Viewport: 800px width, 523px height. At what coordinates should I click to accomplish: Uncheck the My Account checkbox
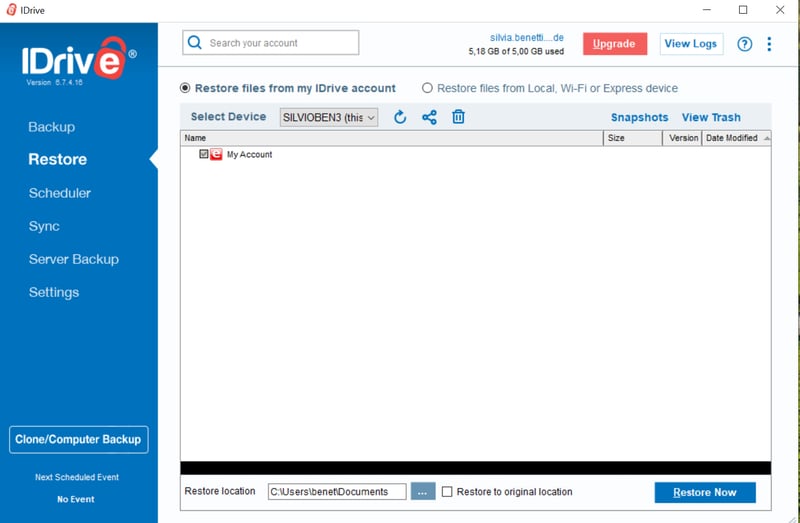click(x=204, y=155)
